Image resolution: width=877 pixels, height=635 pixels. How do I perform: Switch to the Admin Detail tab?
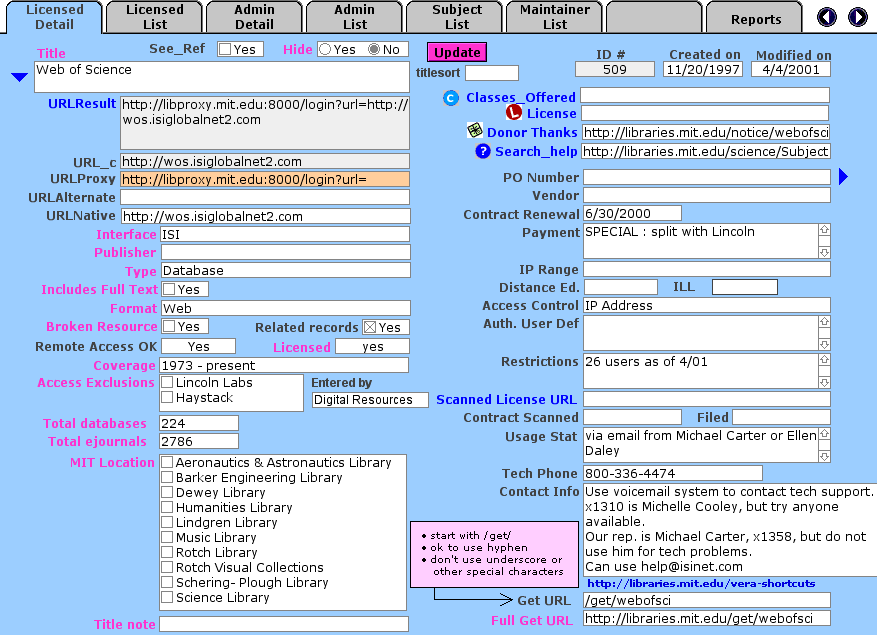click(x=254, y=16)
